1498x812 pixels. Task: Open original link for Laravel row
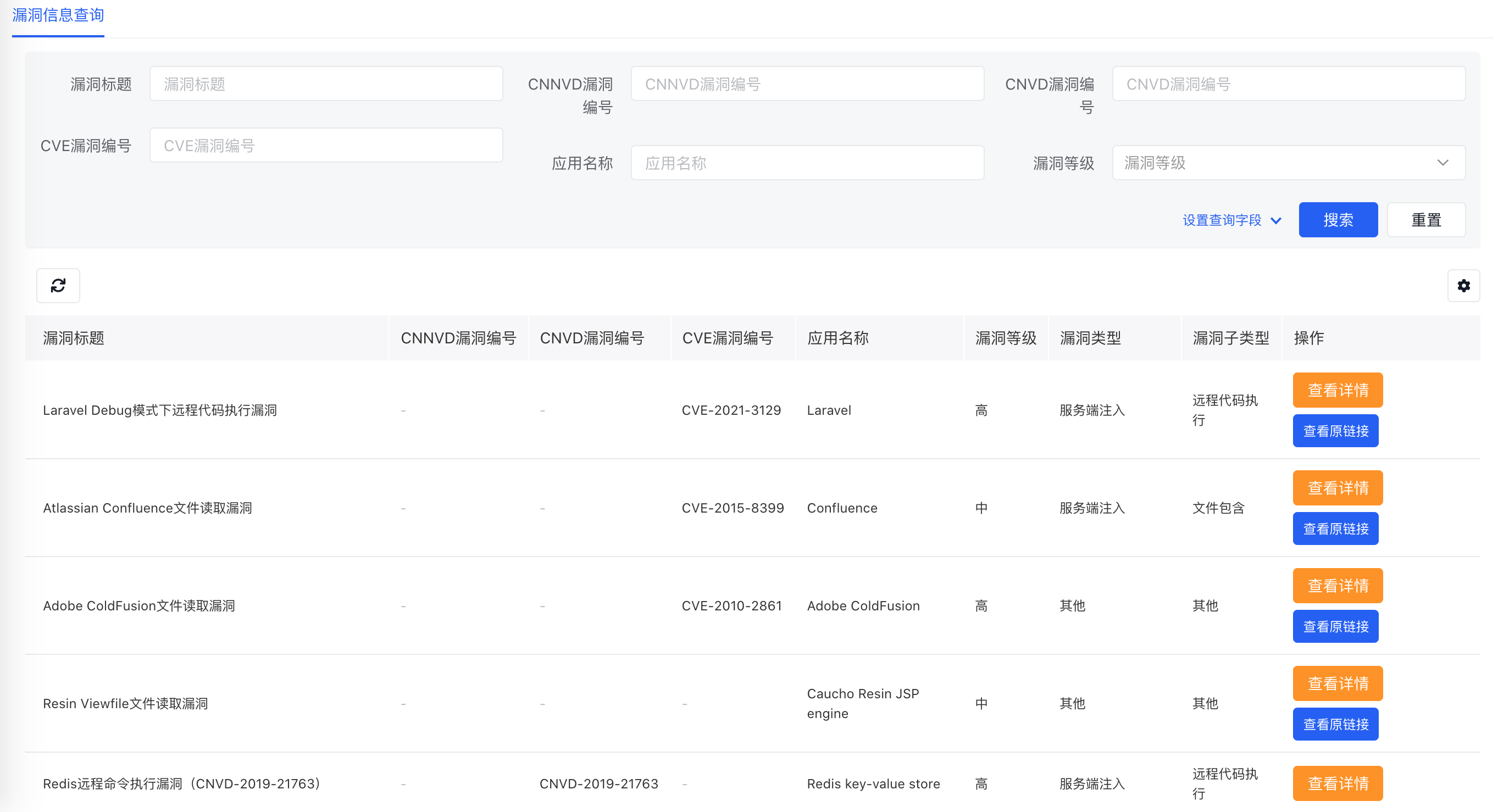tap(1336, 431)
